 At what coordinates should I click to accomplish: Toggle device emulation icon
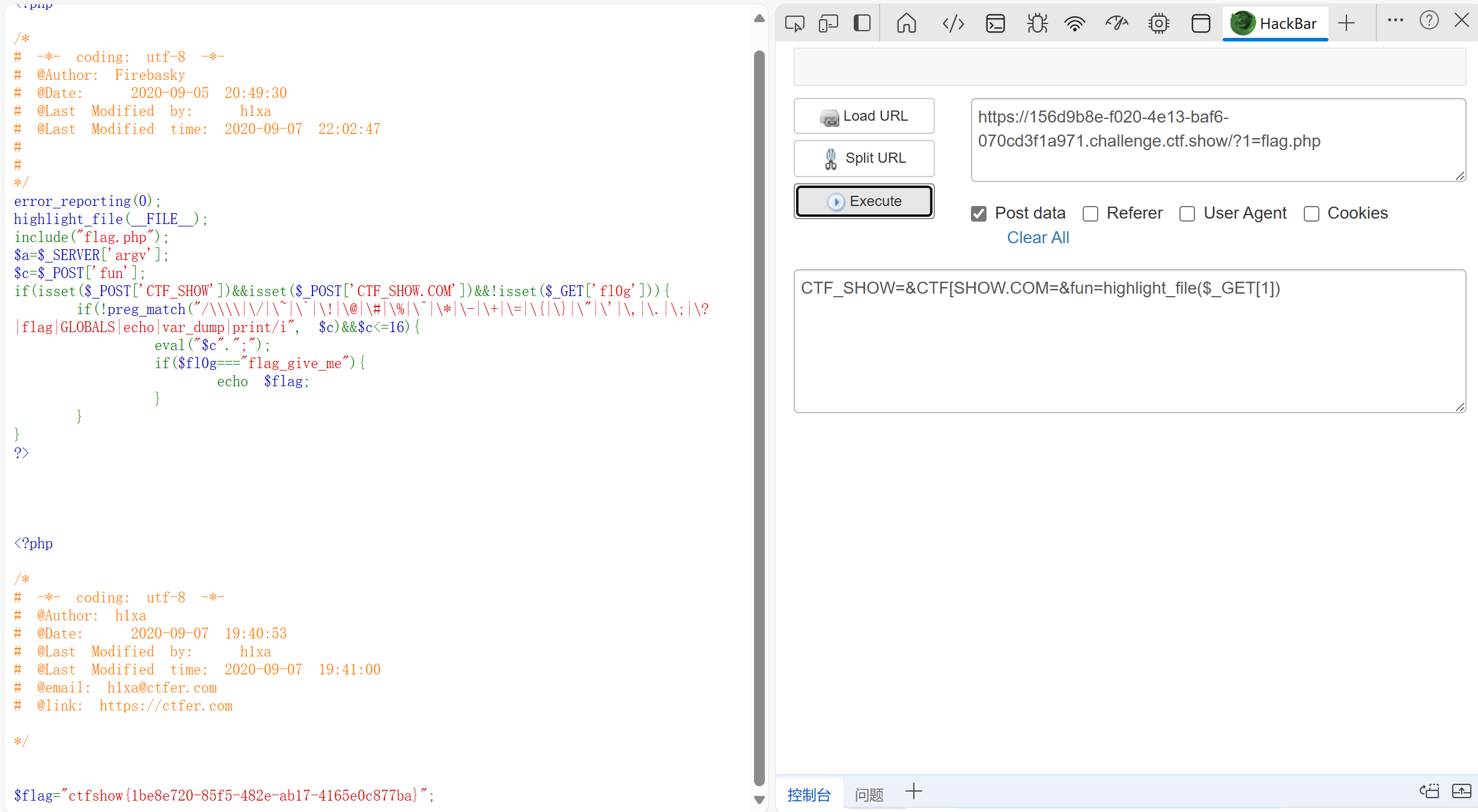(828, 23)
